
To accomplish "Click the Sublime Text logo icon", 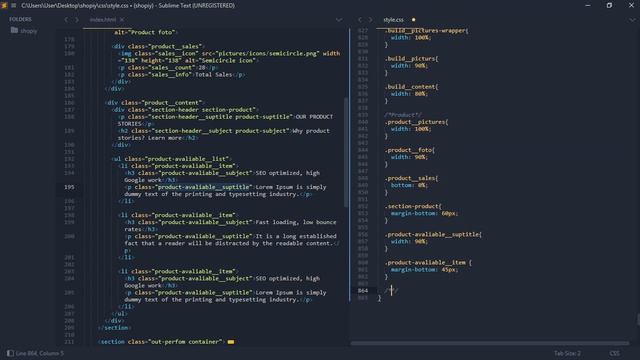I will click(4, 5).
